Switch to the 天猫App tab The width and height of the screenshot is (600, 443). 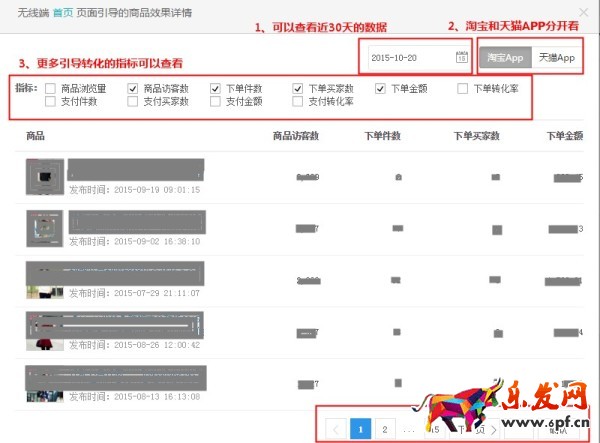click(555, 58)
